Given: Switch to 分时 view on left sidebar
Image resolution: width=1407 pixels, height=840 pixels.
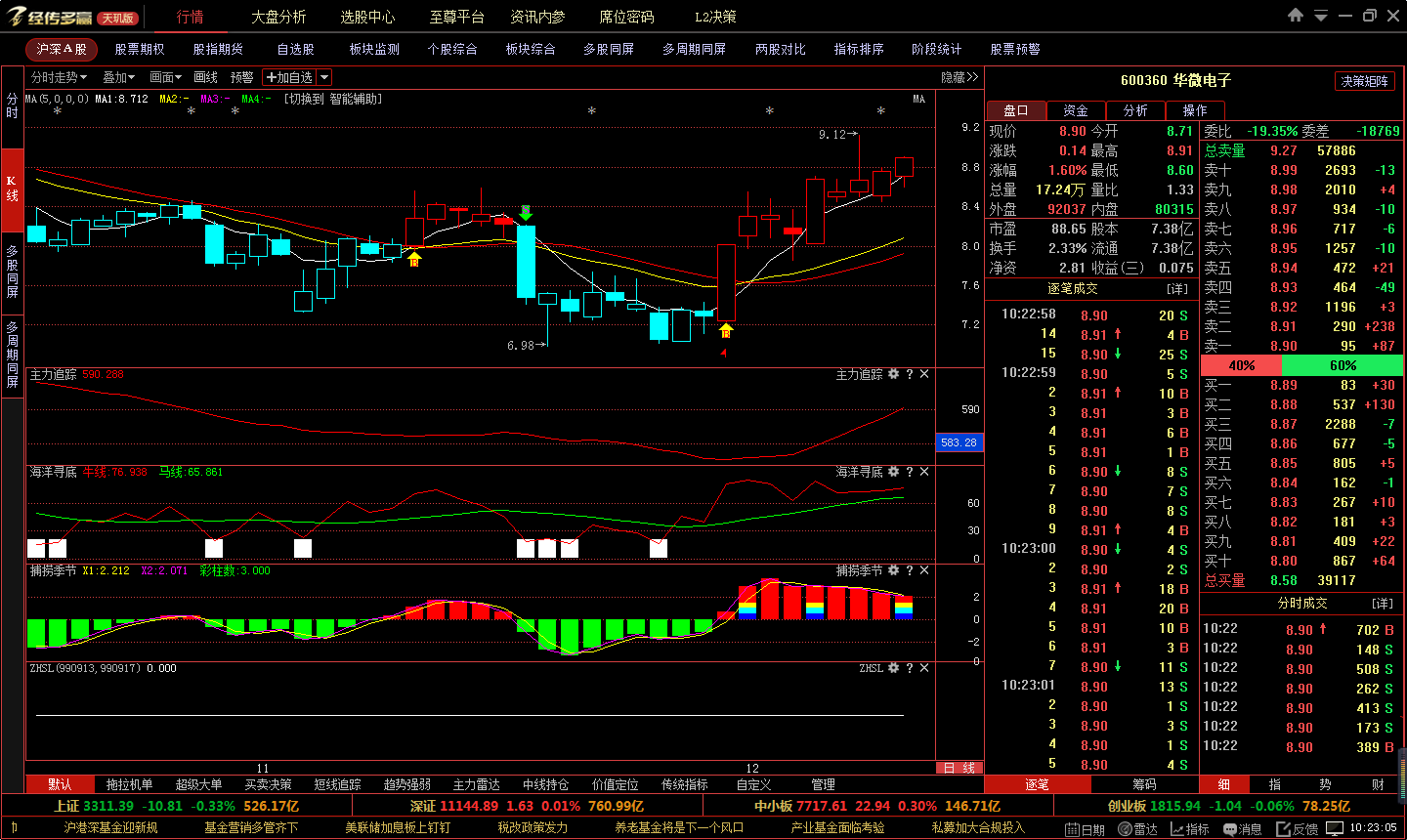Looking at the screenshot, I should [x=12, y=106].
